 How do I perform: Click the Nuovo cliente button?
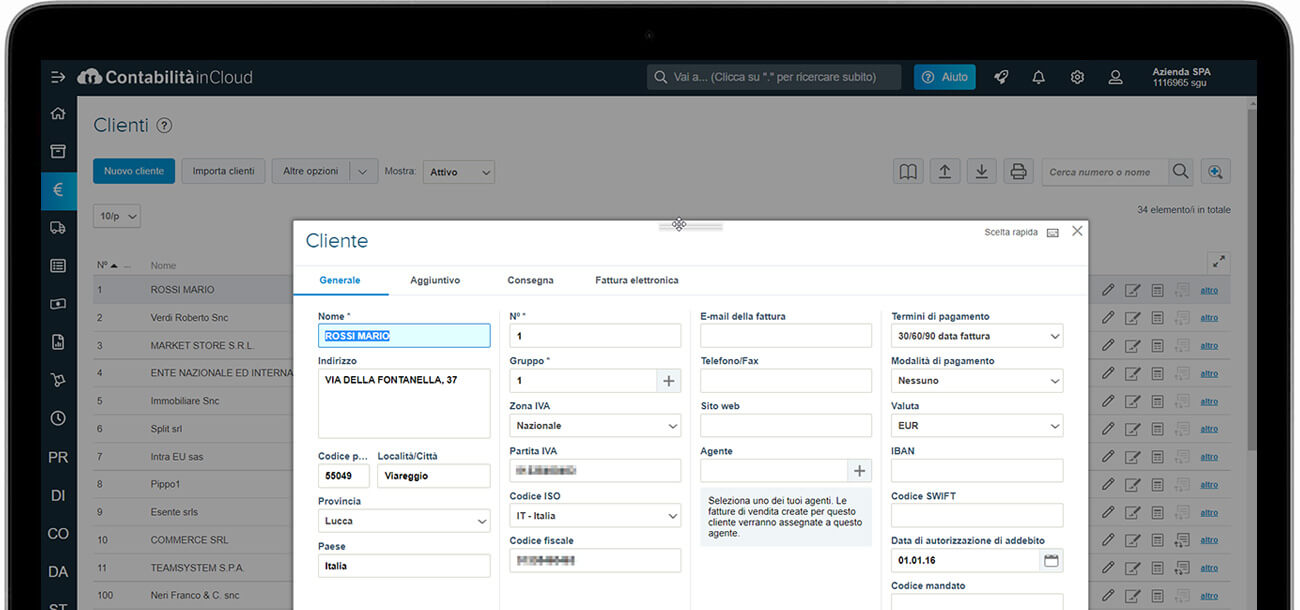135,172
